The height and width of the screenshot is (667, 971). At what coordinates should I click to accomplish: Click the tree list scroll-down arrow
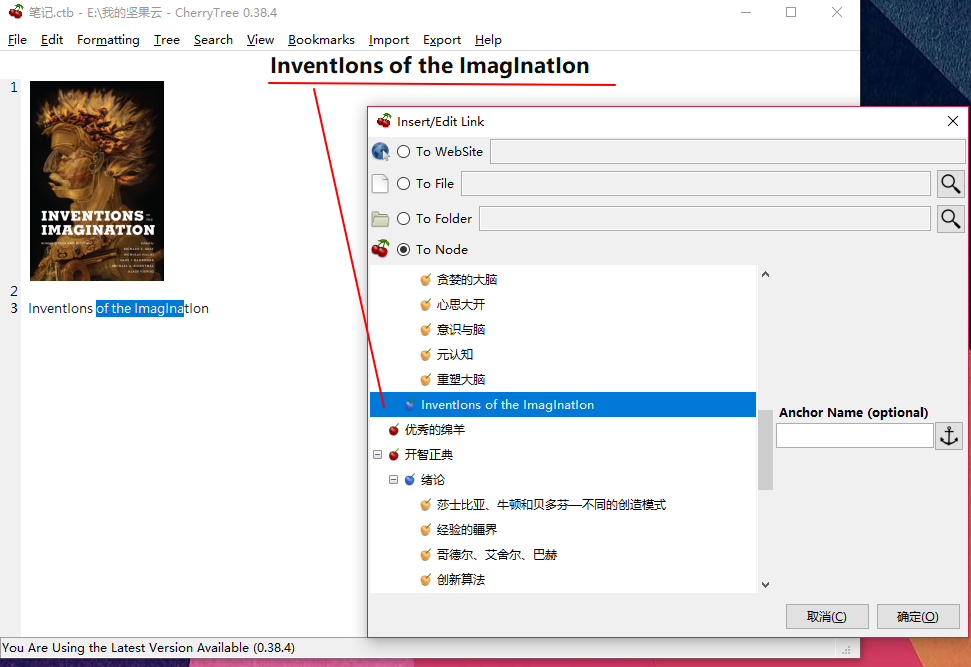765,584
